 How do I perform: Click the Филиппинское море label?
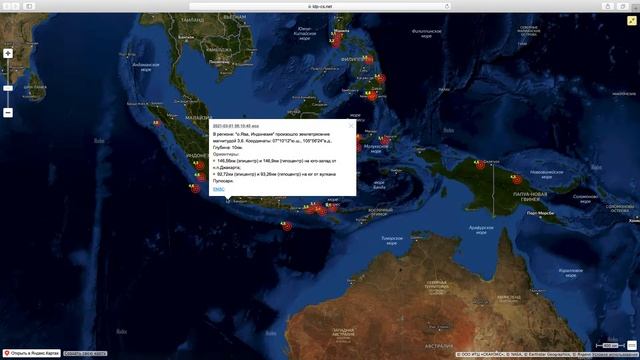(427, 33)
